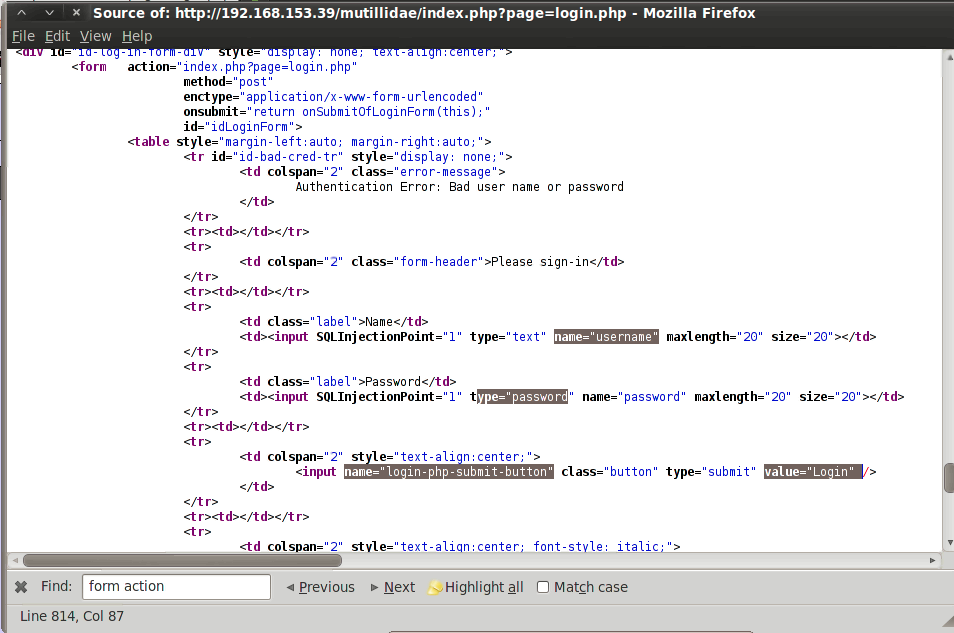Click the scroll up arrow of vertical scrollbar
Screen dimensions: 954x633
(948, 57)
